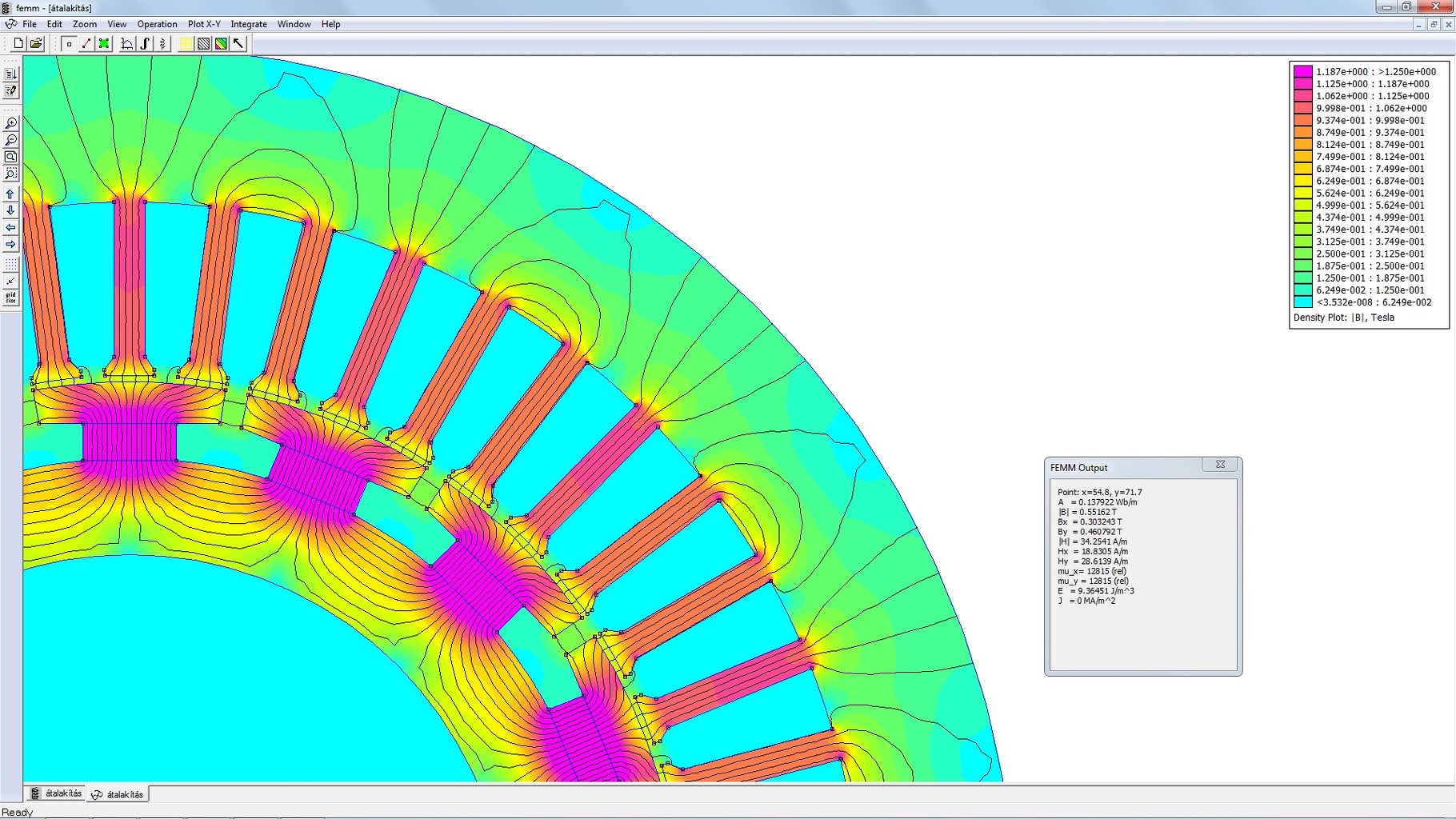This screenshot has width=1456, height=819.
Task: Click the list with down-arrow sidebar icon
Action: tap(10, 74)
